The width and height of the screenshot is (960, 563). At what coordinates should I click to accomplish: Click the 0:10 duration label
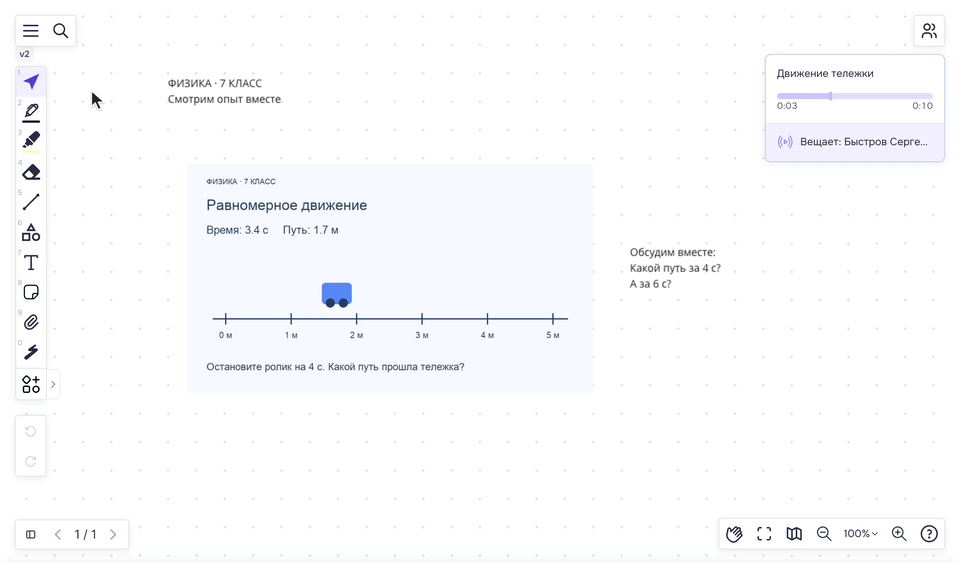click(x=922, y=106)
